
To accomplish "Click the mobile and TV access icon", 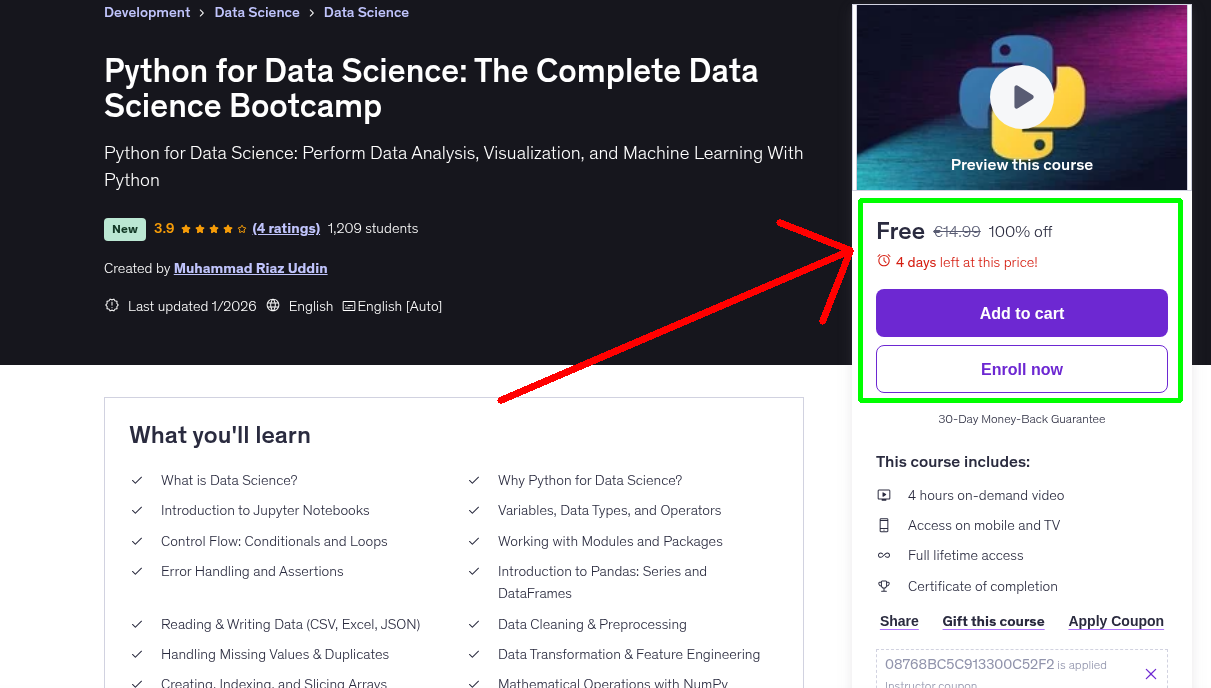I will (x=884, y=525).
